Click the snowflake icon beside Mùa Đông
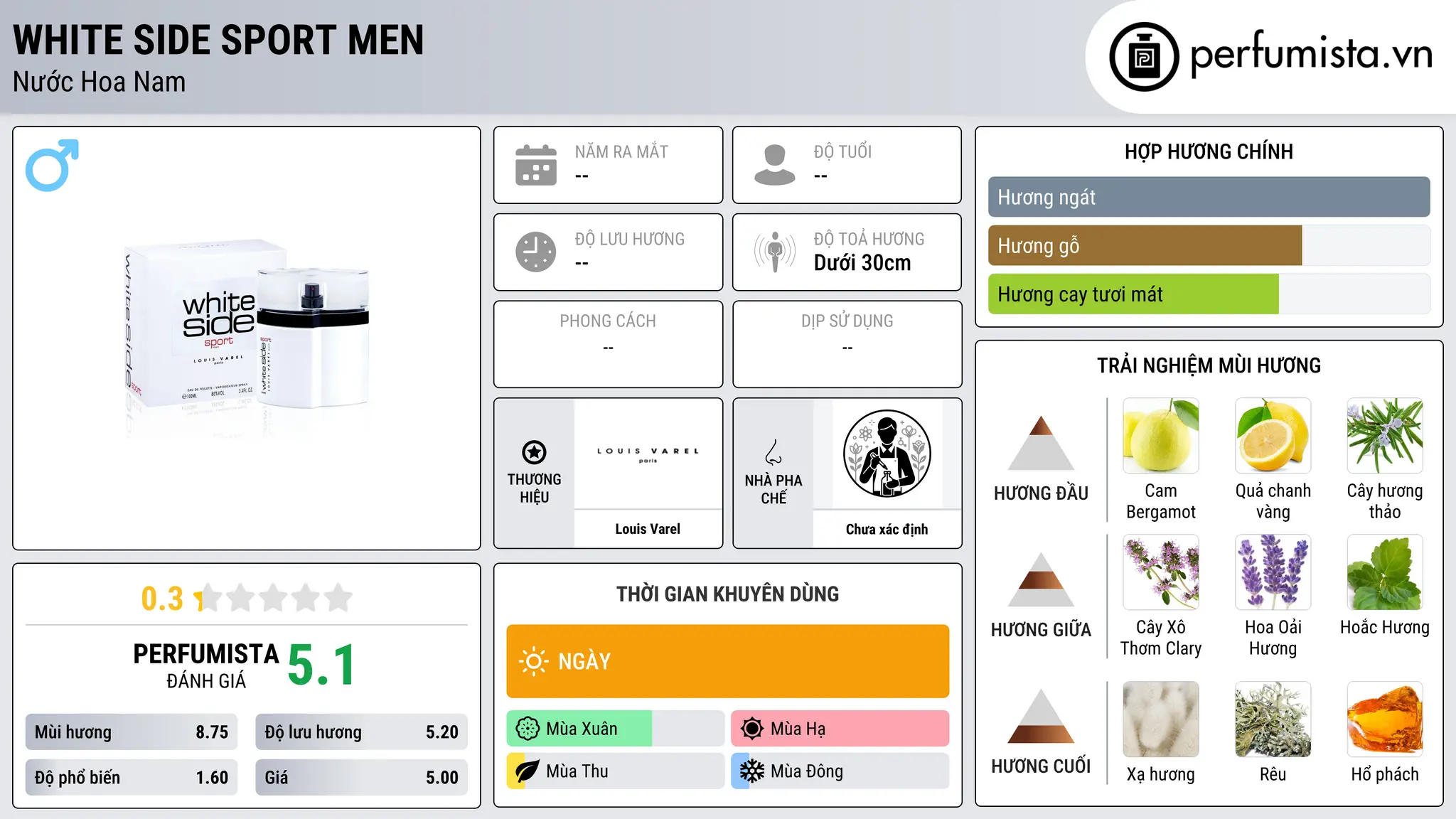This screenshot has width=1456, height=819. click(x=752, y=771)
